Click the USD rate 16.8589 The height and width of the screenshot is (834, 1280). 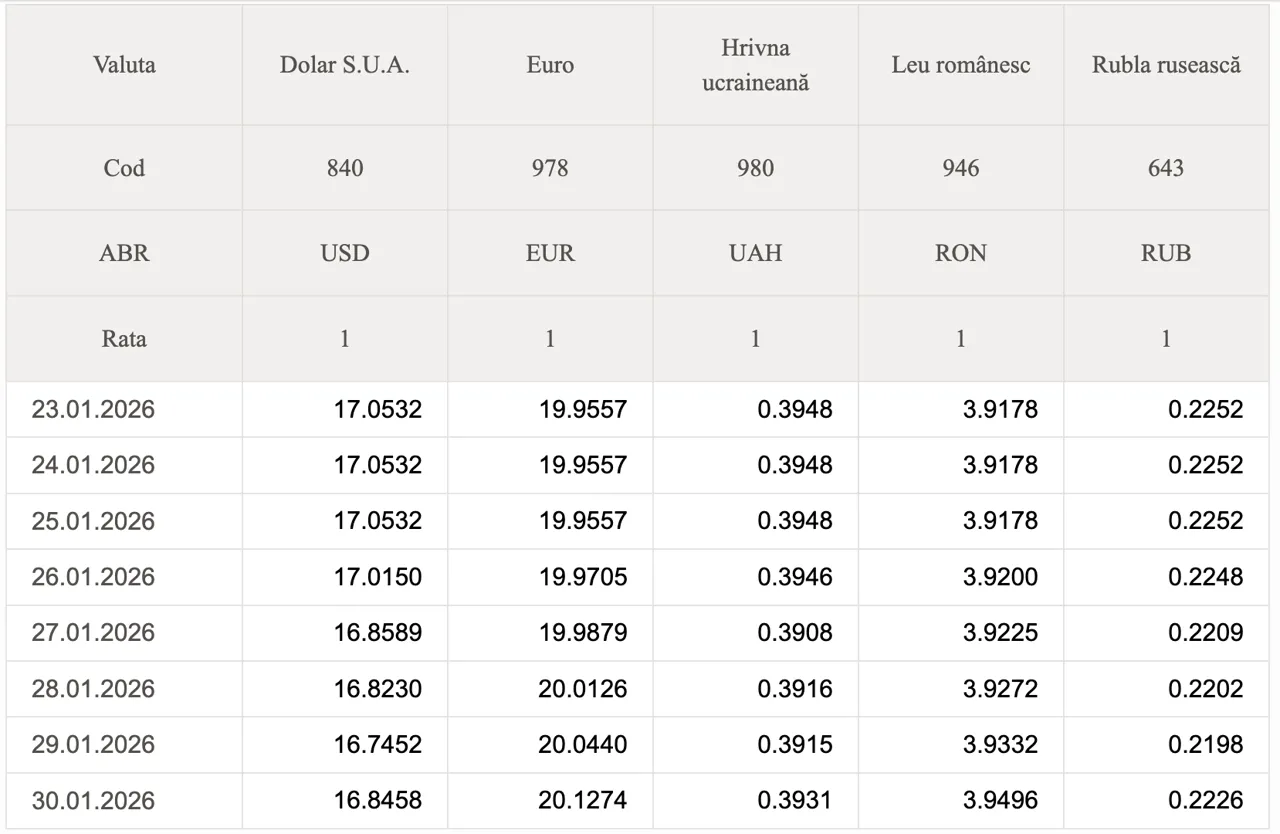378,633
